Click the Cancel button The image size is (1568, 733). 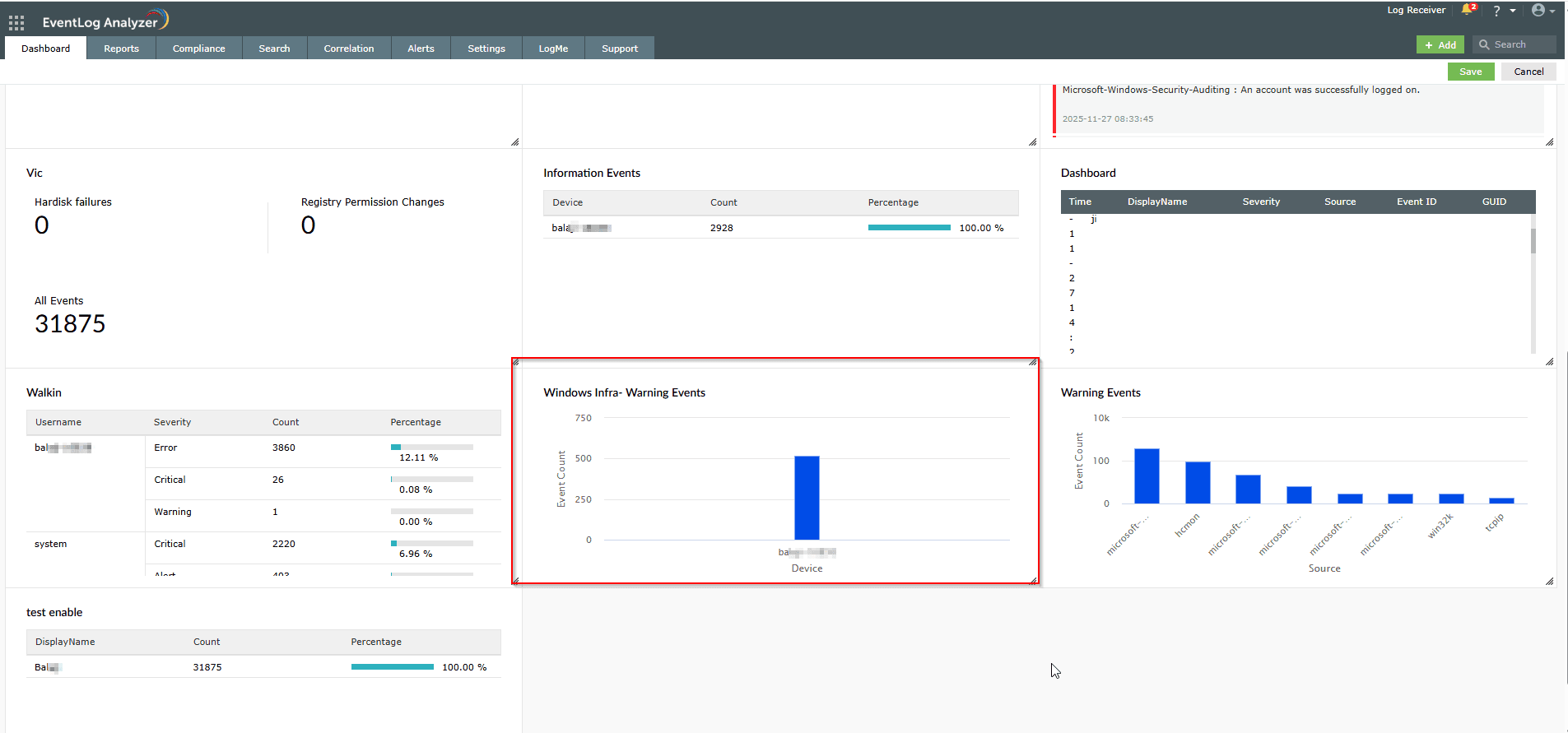click(1528, 72)
